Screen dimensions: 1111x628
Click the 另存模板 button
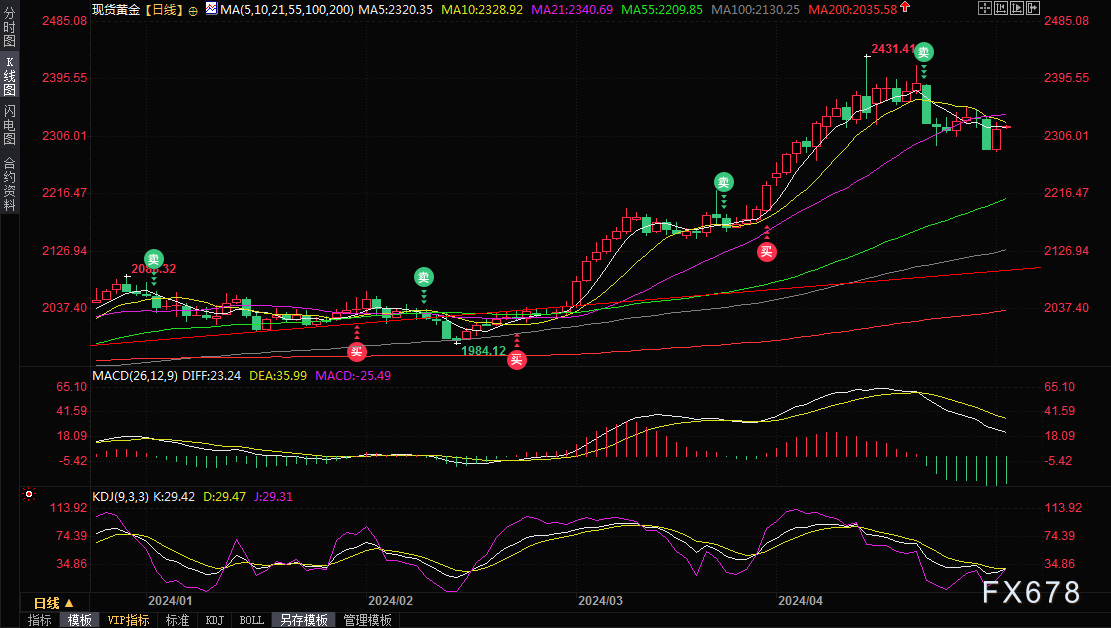(x=303, y=620)
